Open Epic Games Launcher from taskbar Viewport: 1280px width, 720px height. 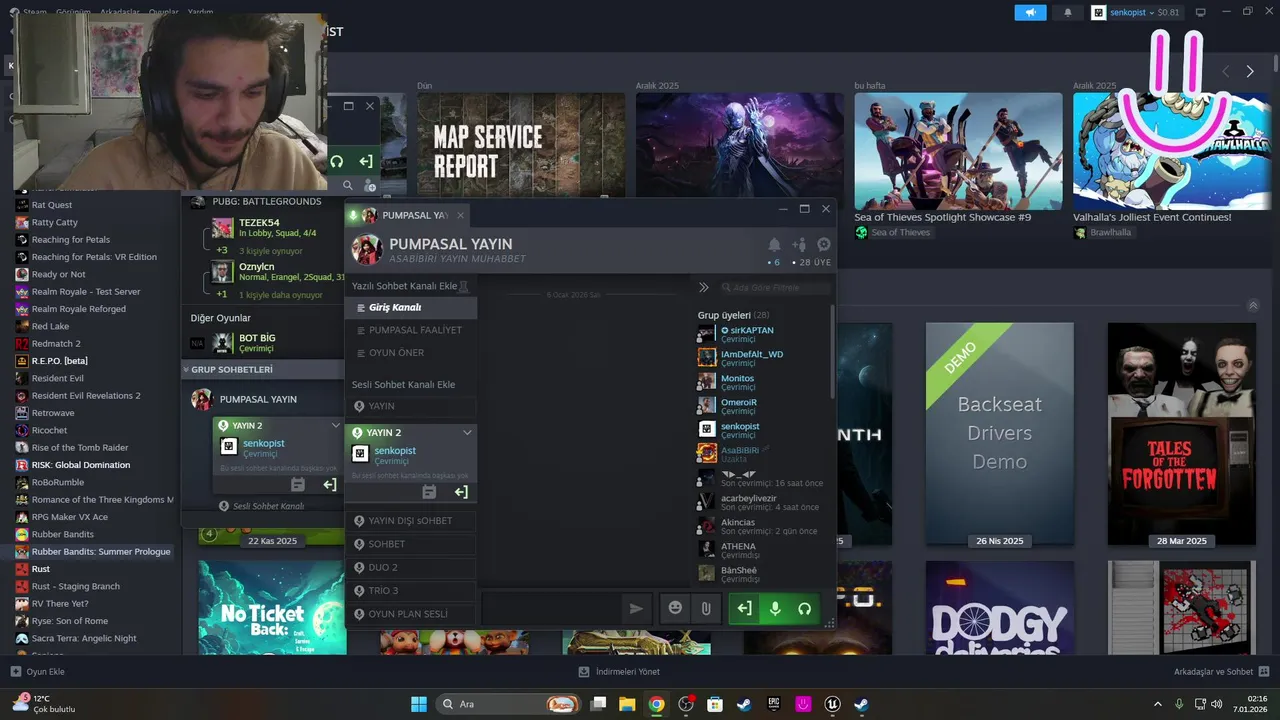[773, 704]
